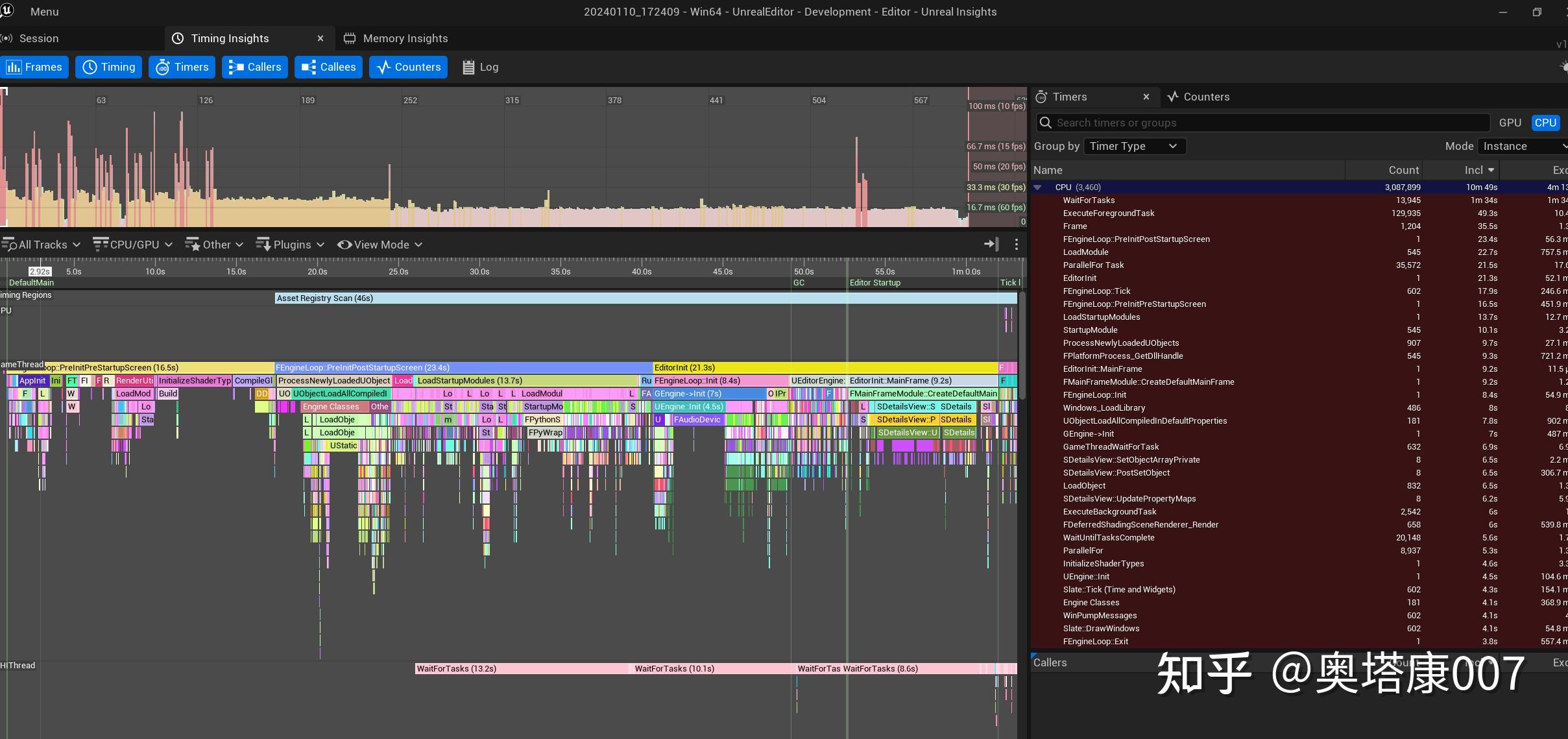This screenshot has height=739, width=1568.
Task: Open the All Tracks filter dropdown
Action: 42,245
